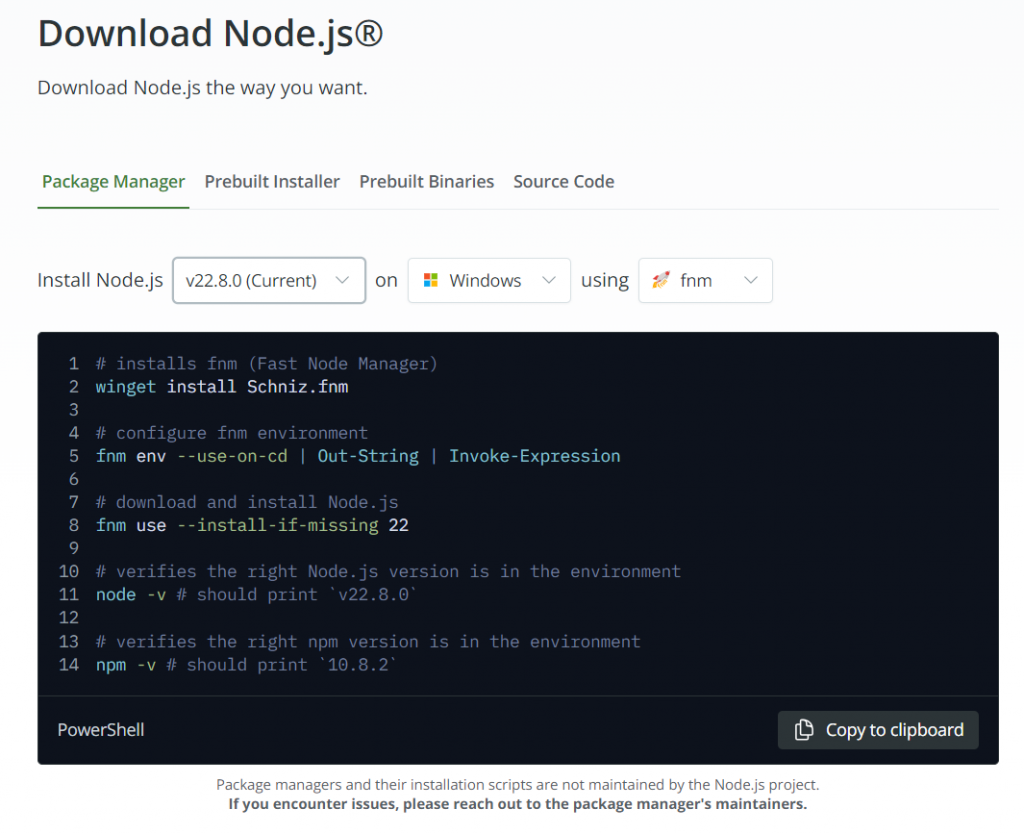This screenshot has height=834, width=1024.
Task: Click the 'npm -v' code line
Action: (246, 665)
